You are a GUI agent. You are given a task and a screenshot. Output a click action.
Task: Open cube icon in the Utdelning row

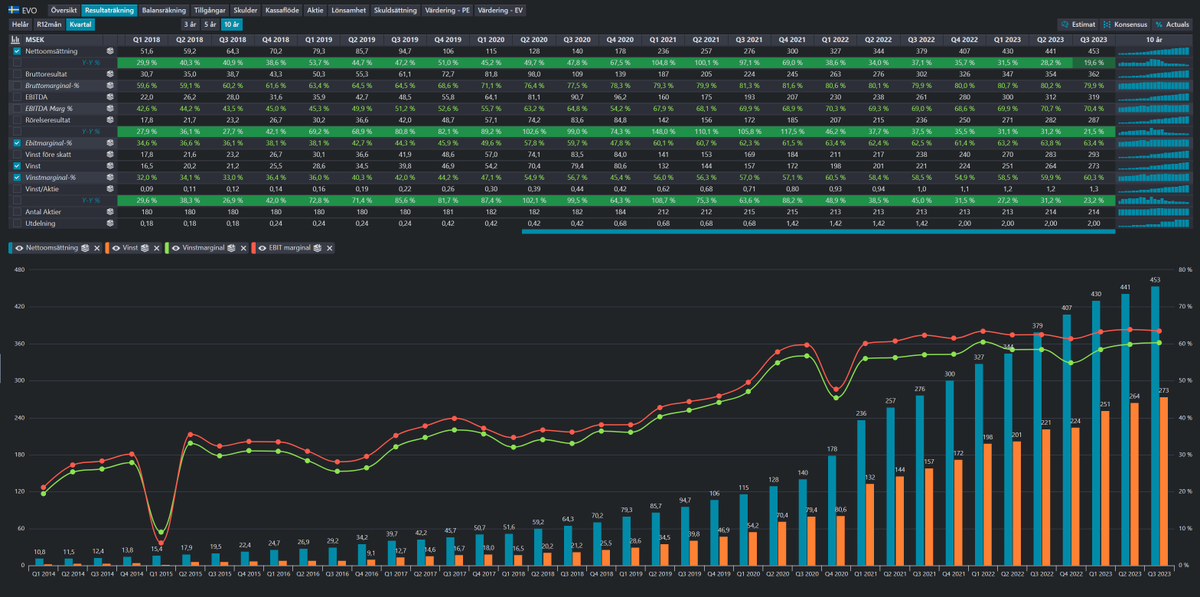110,222
